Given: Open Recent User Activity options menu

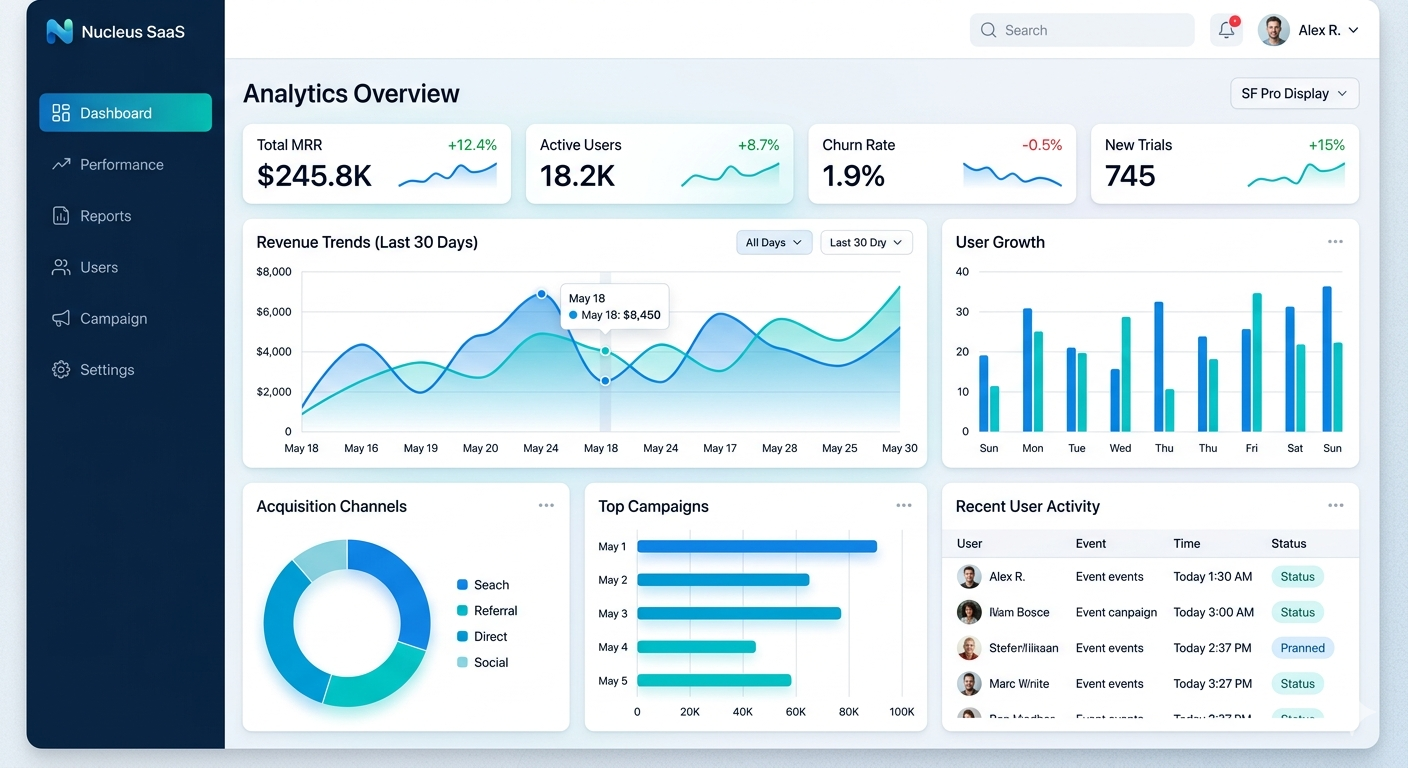Looking at the screenshot, I should point(1335,506).
